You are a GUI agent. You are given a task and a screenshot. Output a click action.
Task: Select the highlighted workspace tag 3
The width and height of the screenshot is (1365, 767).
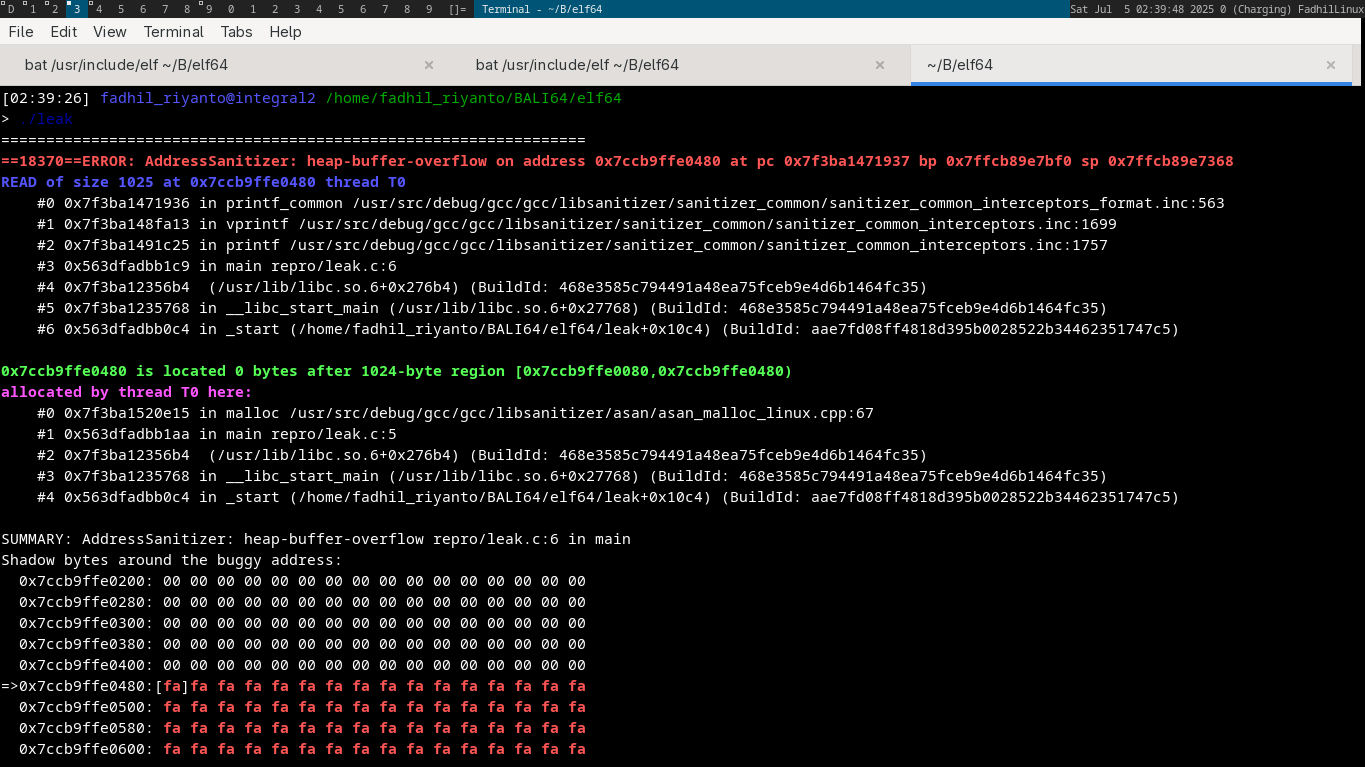[77, 9]
